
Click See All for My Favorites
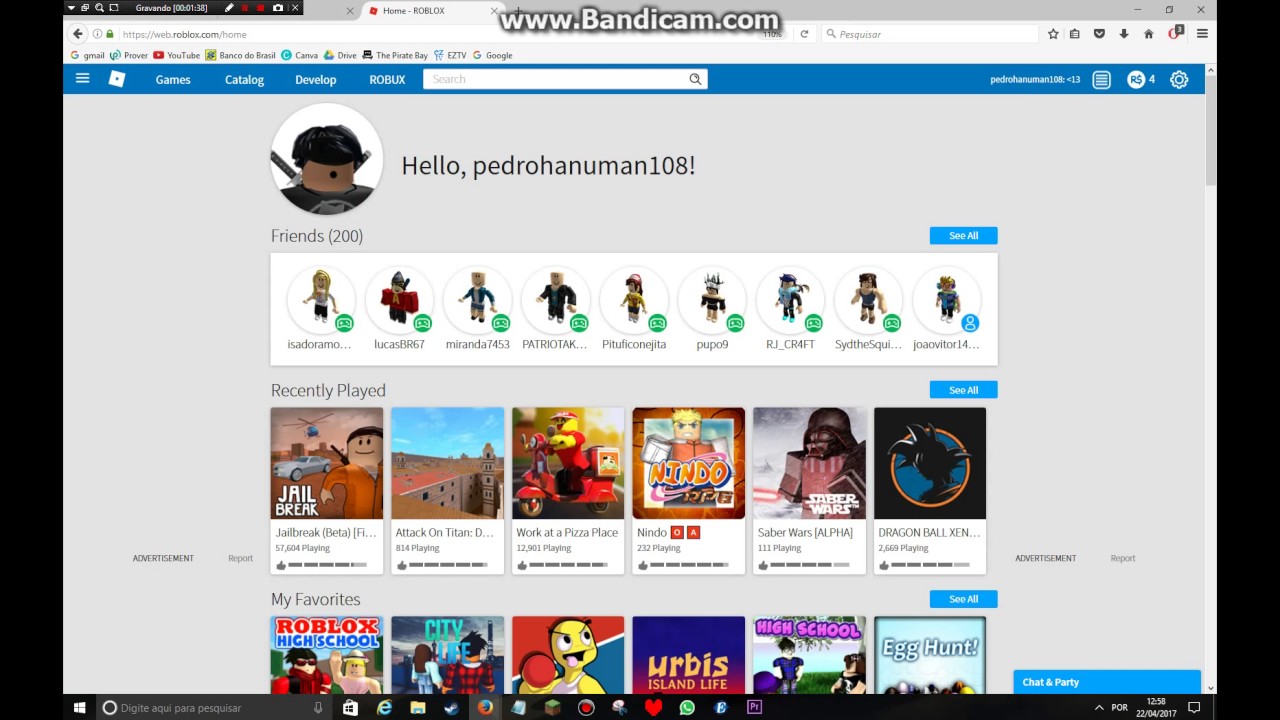point(963,599)
